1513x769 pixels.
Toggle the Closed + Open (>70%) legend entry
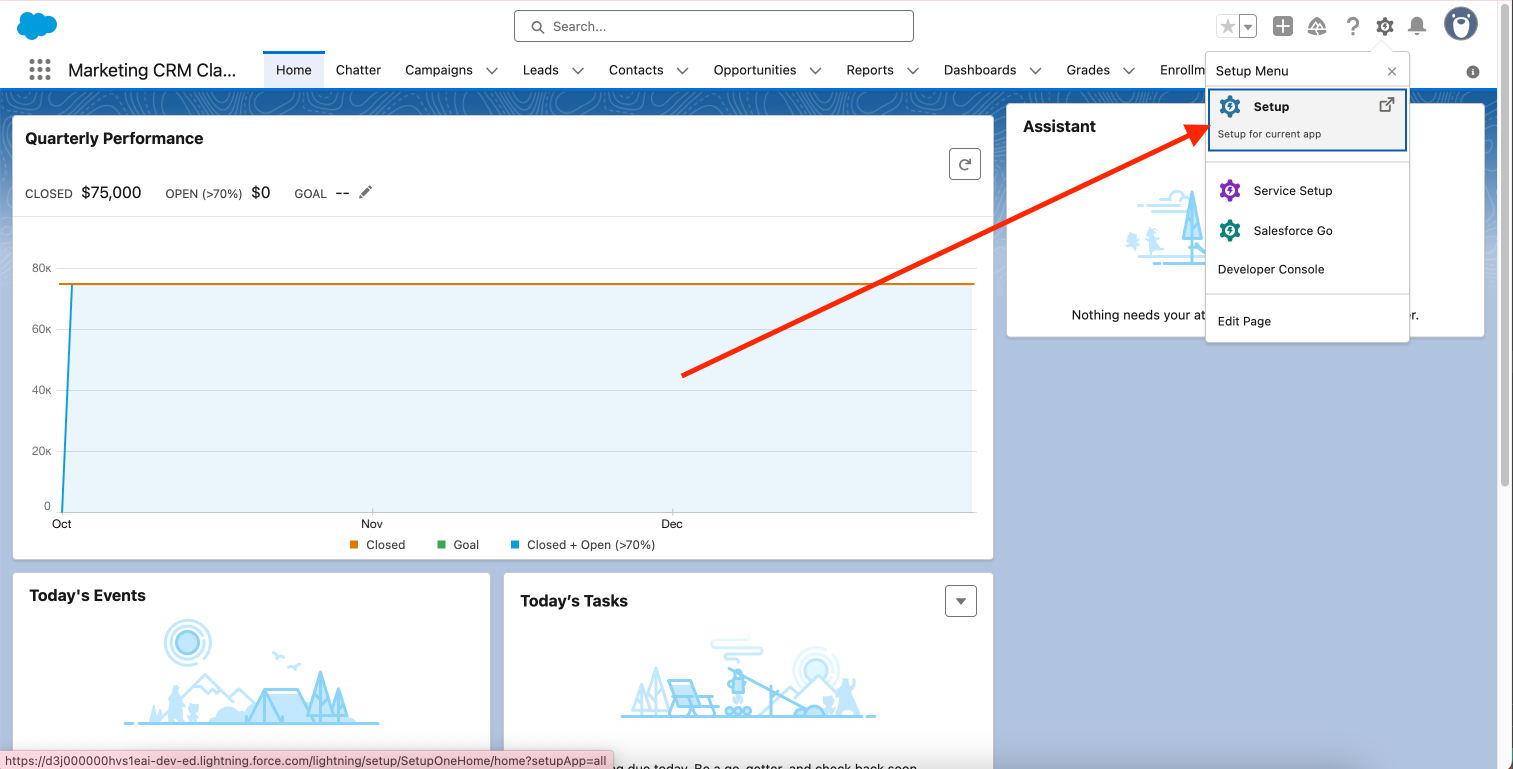click(x=583, y=545)
